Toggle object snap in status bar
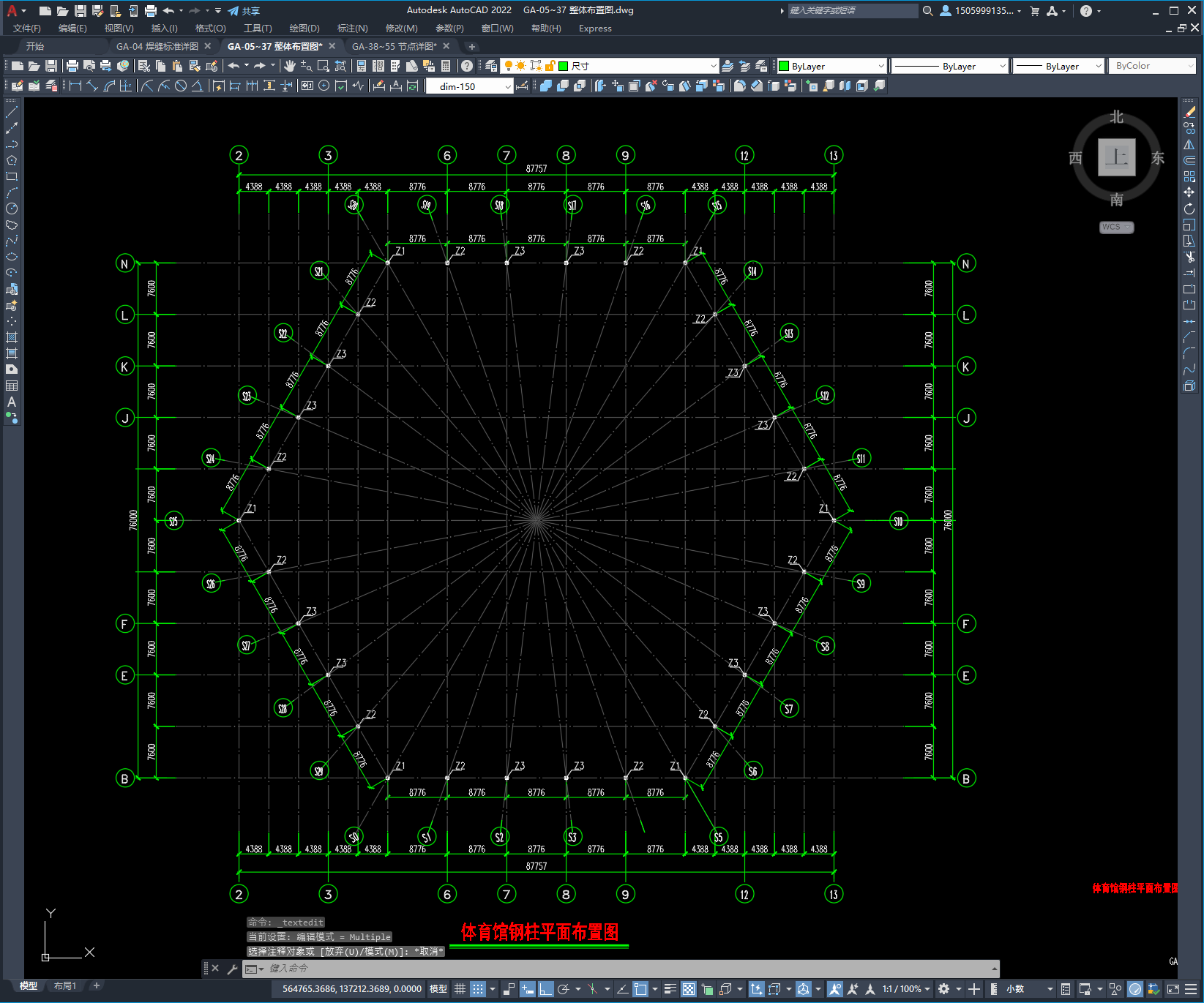This screenshot has width=1204, height=1003. coord(640,989)
